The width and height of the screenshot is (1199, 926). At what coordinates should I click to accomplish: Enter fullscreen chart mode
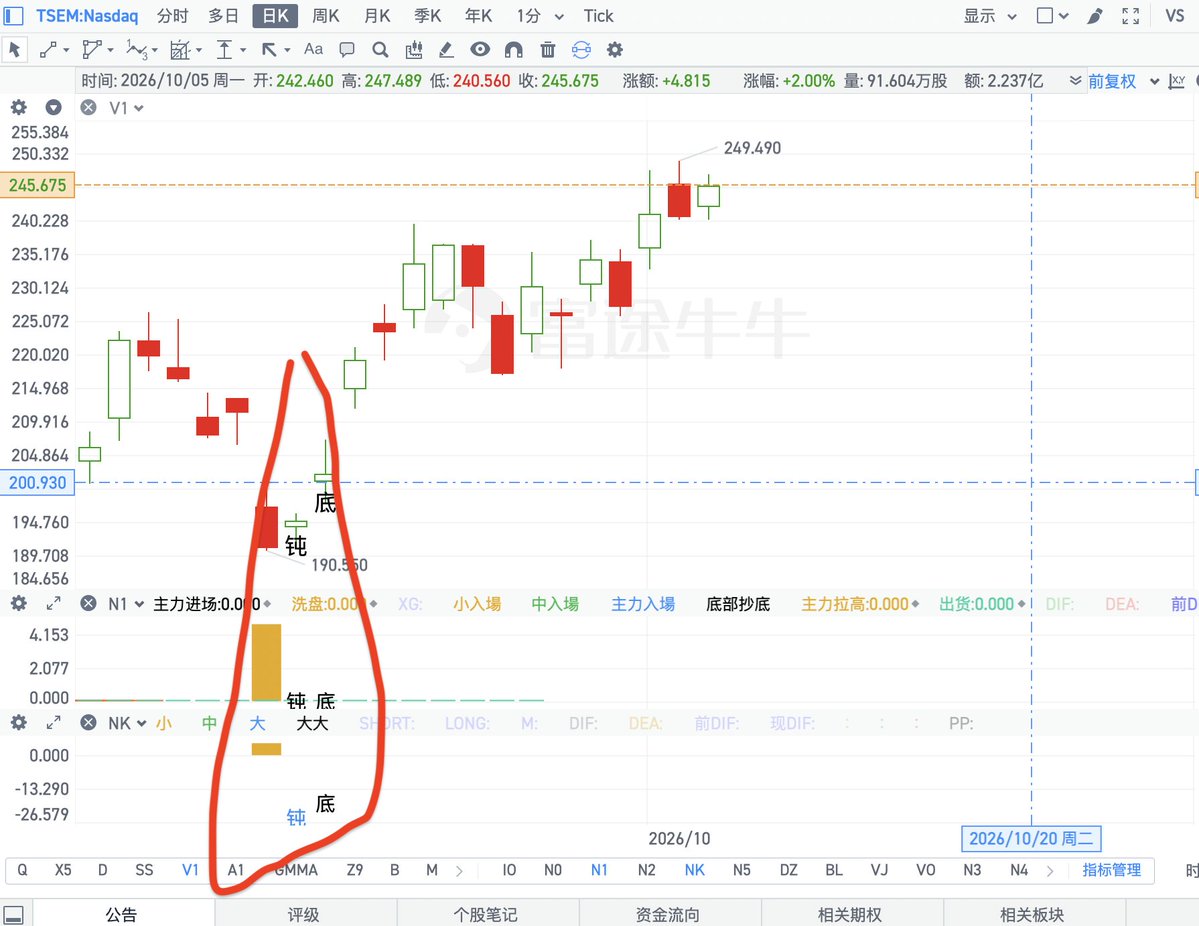(1130, 16)
